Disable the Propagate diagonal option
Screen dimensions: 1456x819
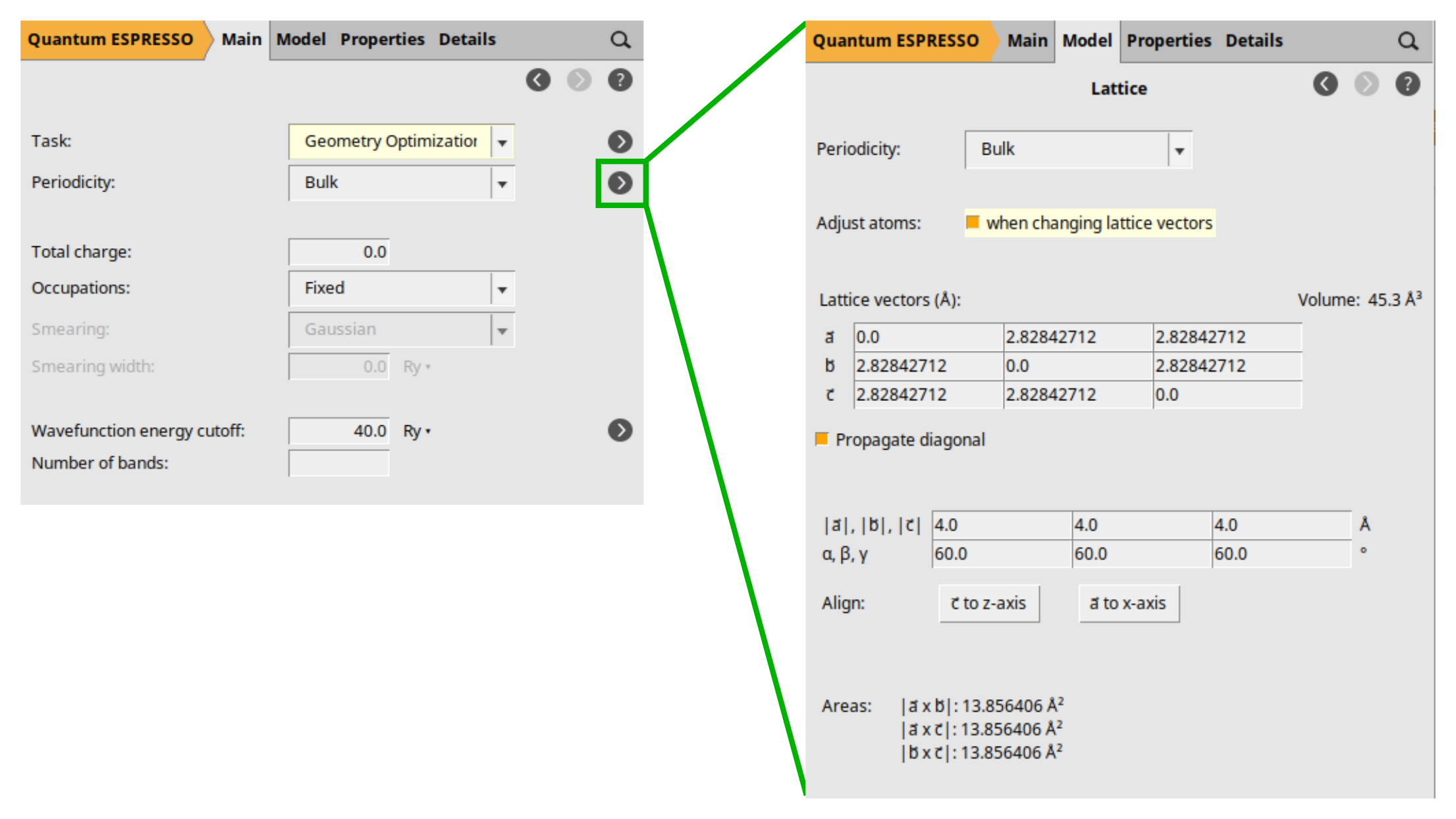822,439
